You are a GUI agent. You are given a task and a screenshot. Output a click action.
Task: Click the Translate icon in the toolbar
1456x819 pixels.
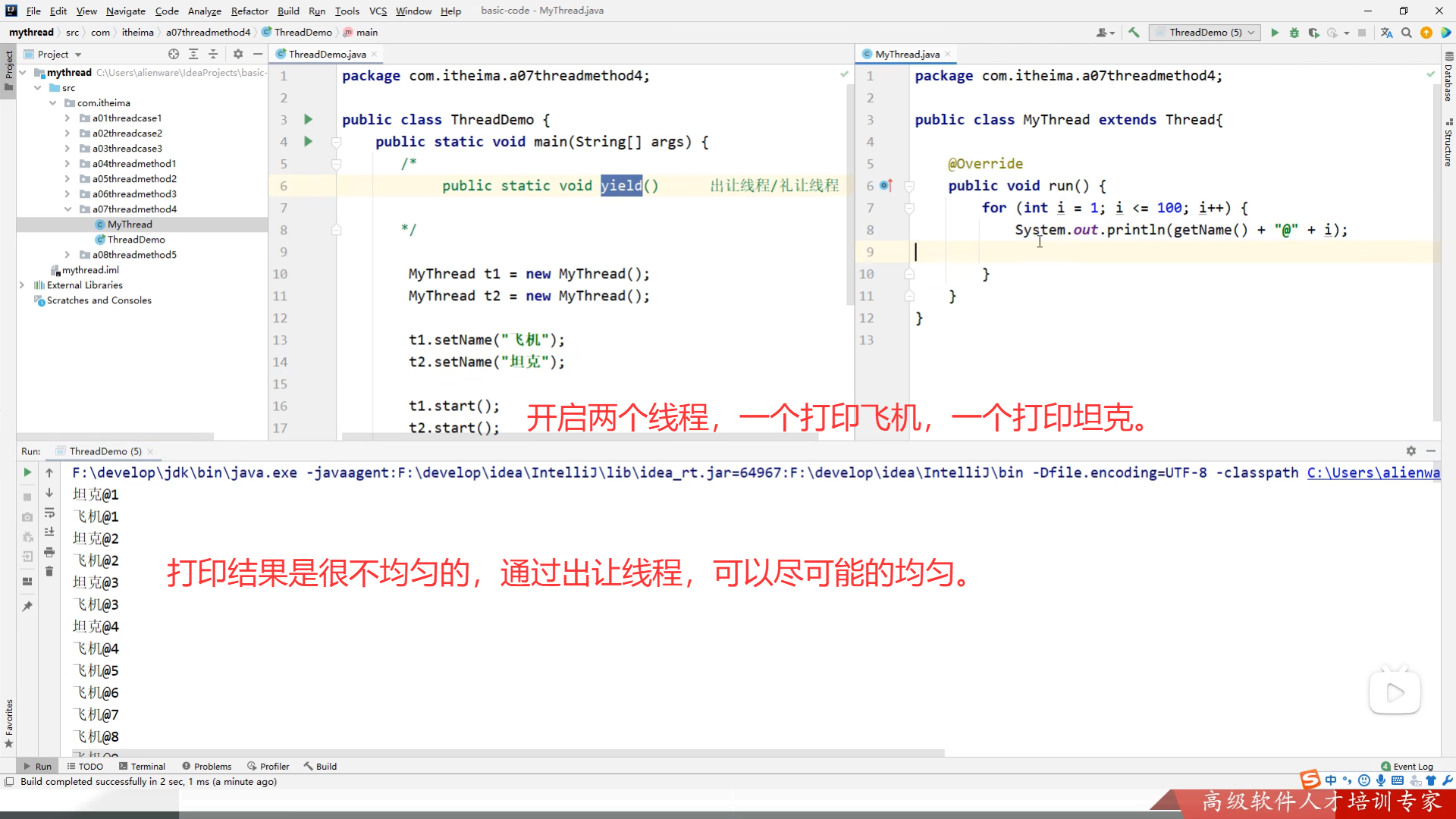(x=1386, y=33)
